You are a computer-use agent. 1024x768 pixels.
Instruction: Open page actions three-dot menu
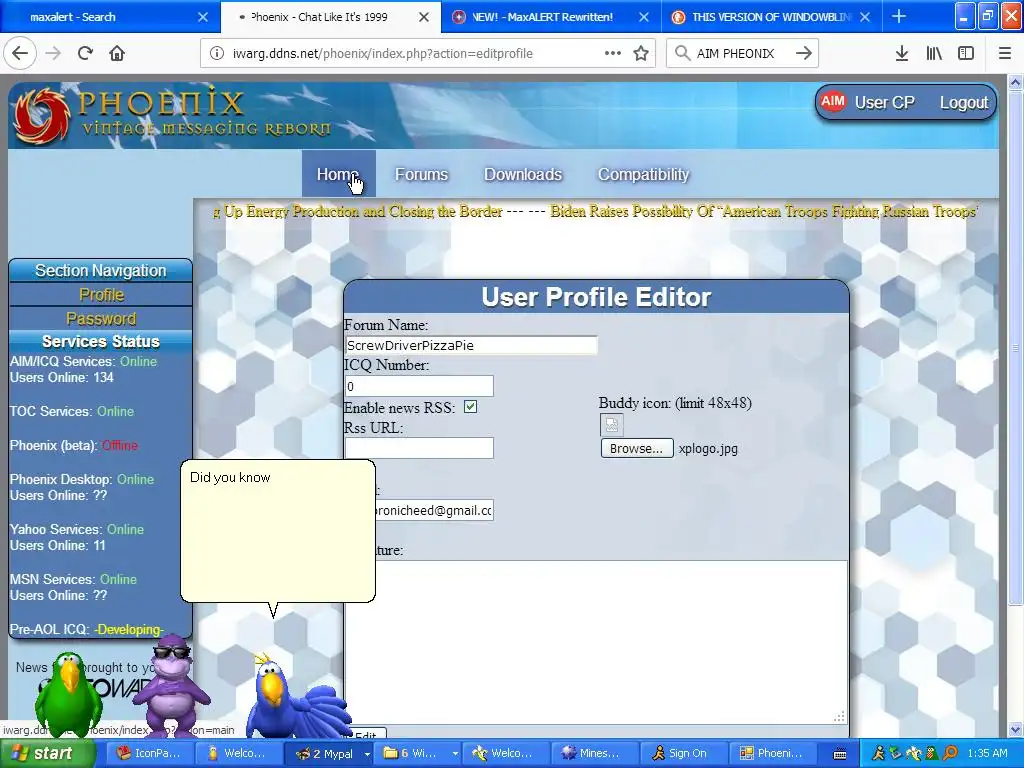[x=613, y=54]
